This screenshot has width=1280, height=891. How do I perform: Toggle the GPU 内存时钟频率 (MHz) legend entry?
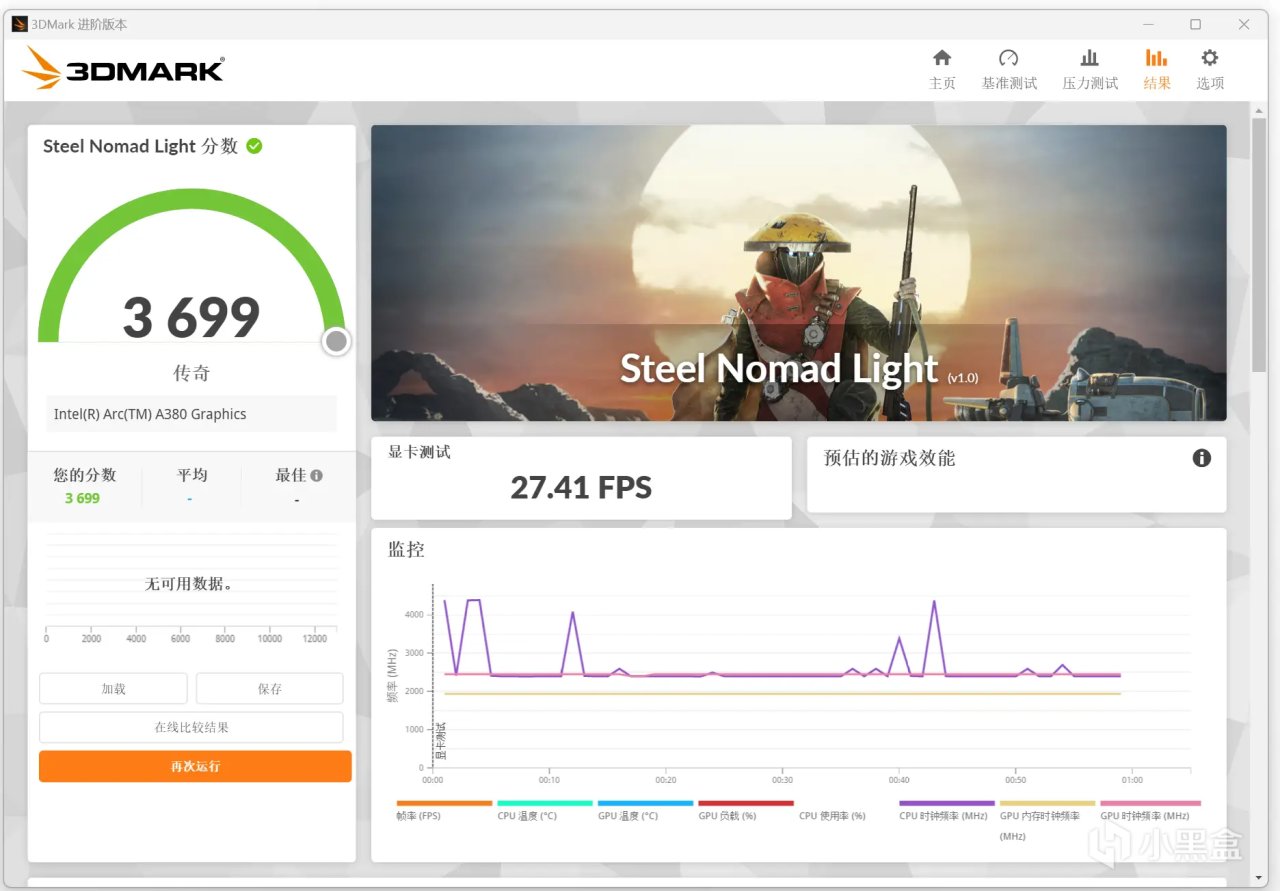[x=1047, y=819]
